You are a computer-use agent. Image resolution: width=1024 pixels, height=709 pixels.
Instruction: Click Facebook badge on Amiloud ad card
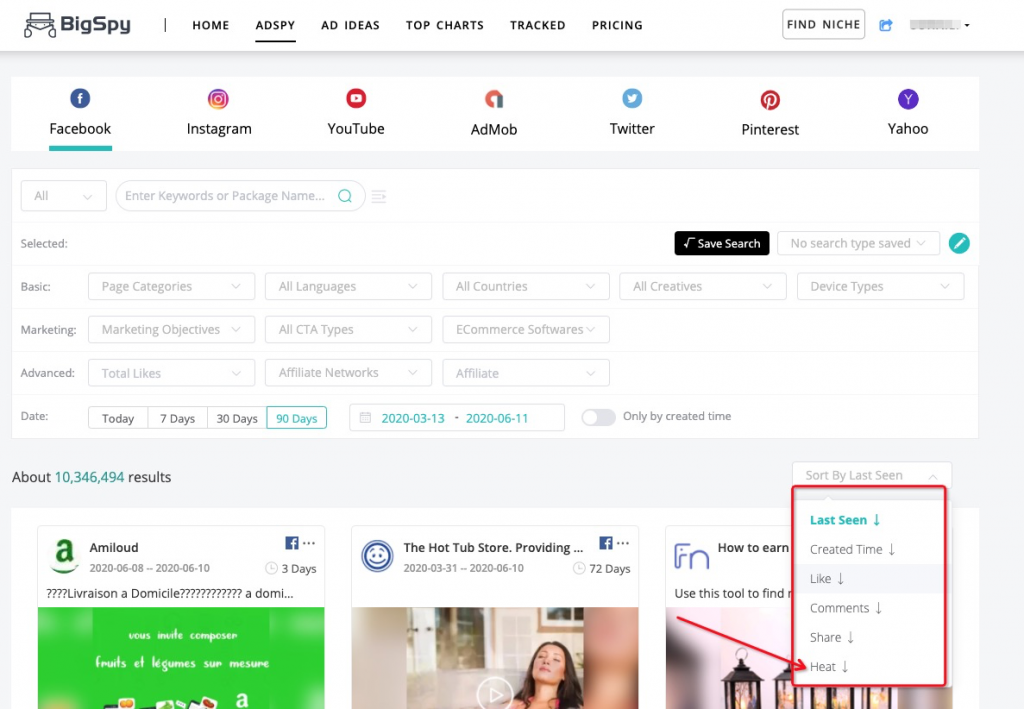[292, 543]
